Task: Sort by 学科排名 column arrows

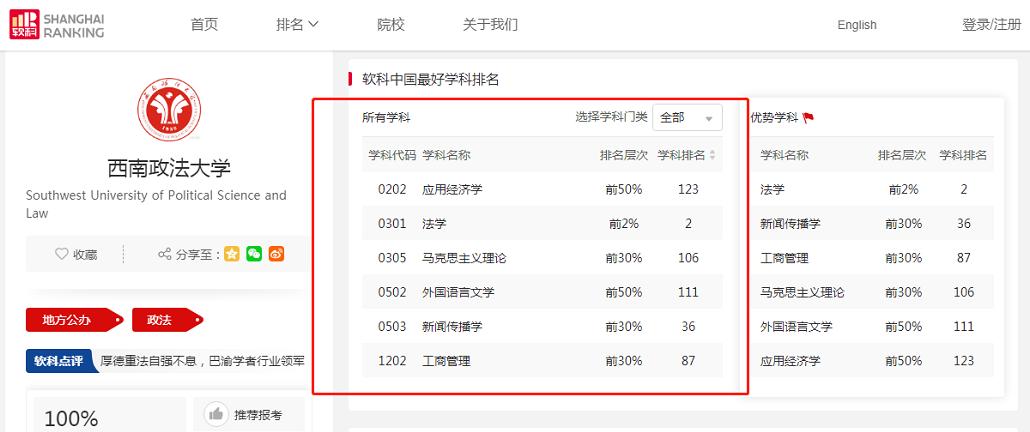Action: point(713,156)
